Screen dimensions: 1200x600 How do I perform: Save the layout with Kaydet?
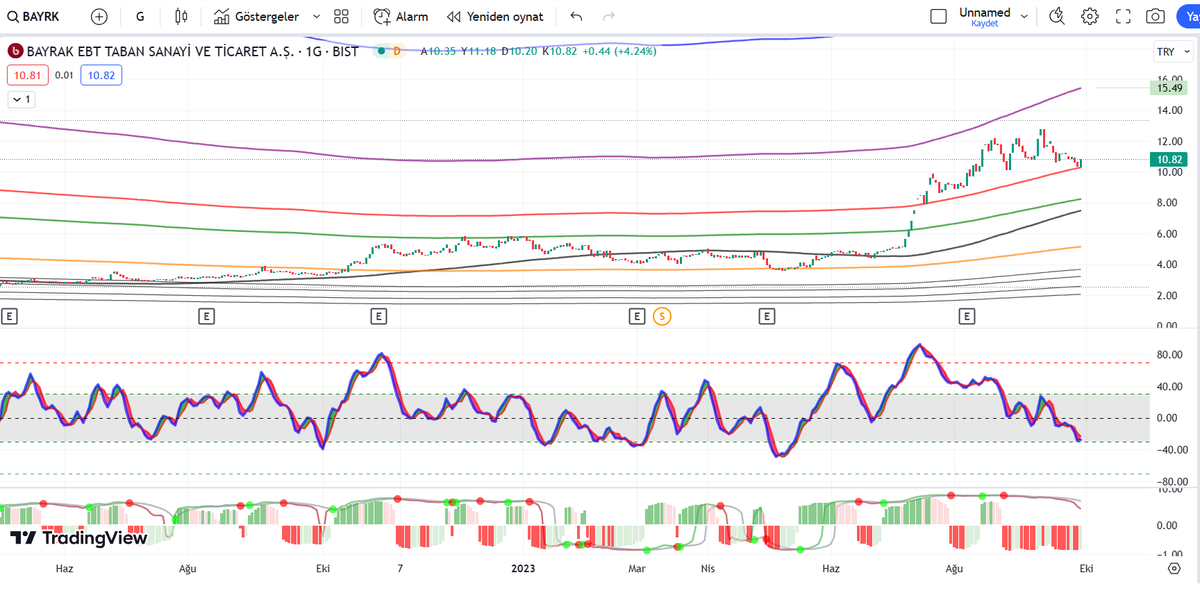[x=985, y=23]
